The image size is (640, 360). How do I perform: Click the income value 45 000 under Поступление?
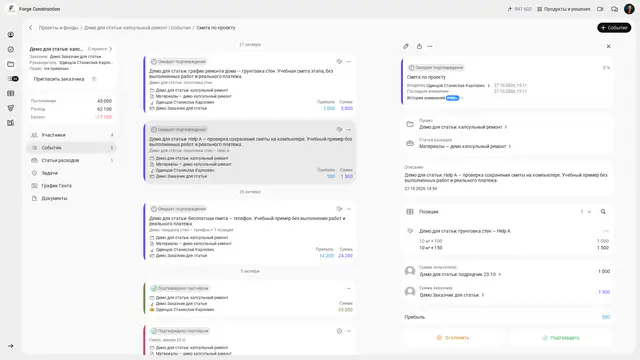(104, 101)
